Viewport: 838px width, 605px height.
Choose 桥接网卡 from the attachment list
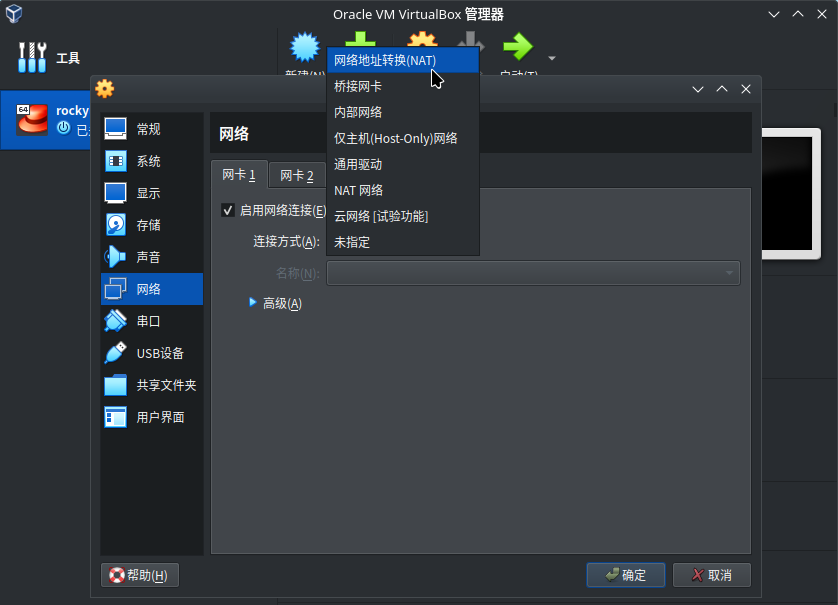403,86
